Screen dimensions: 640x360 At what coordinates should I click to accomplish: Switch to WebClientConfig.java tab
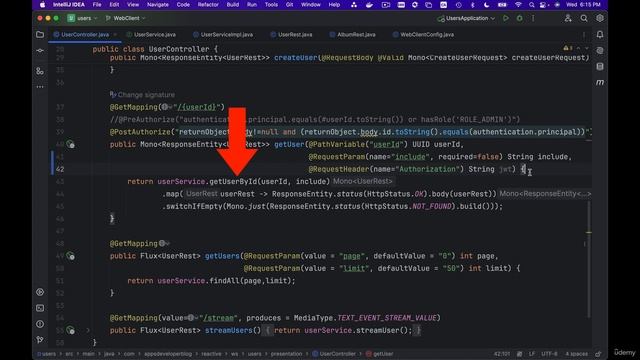point(423,35)
